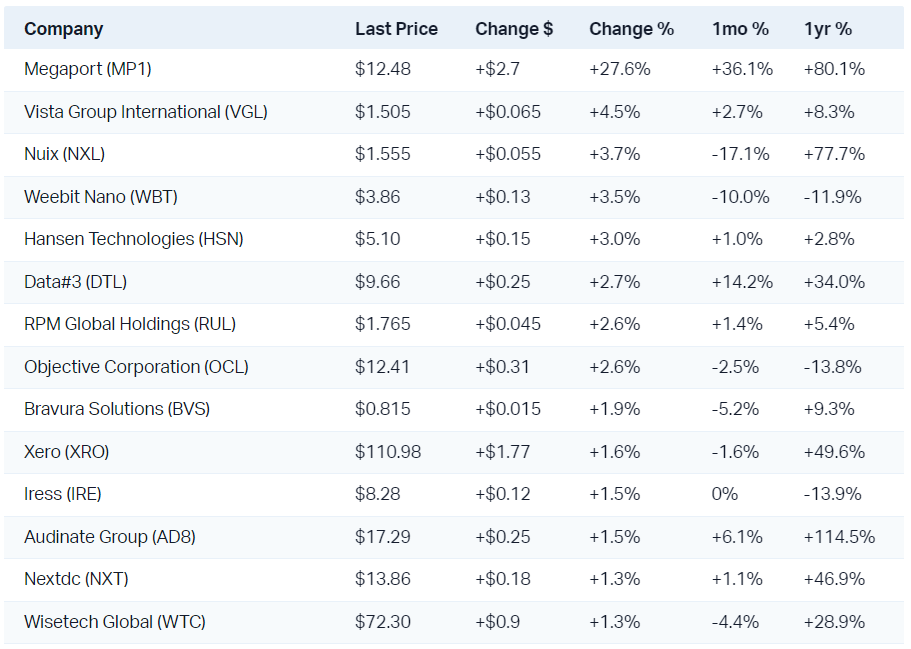Click the Xero (XRO) company name
The width and height of the screenshot is (911, 649).
pos(67,452)
